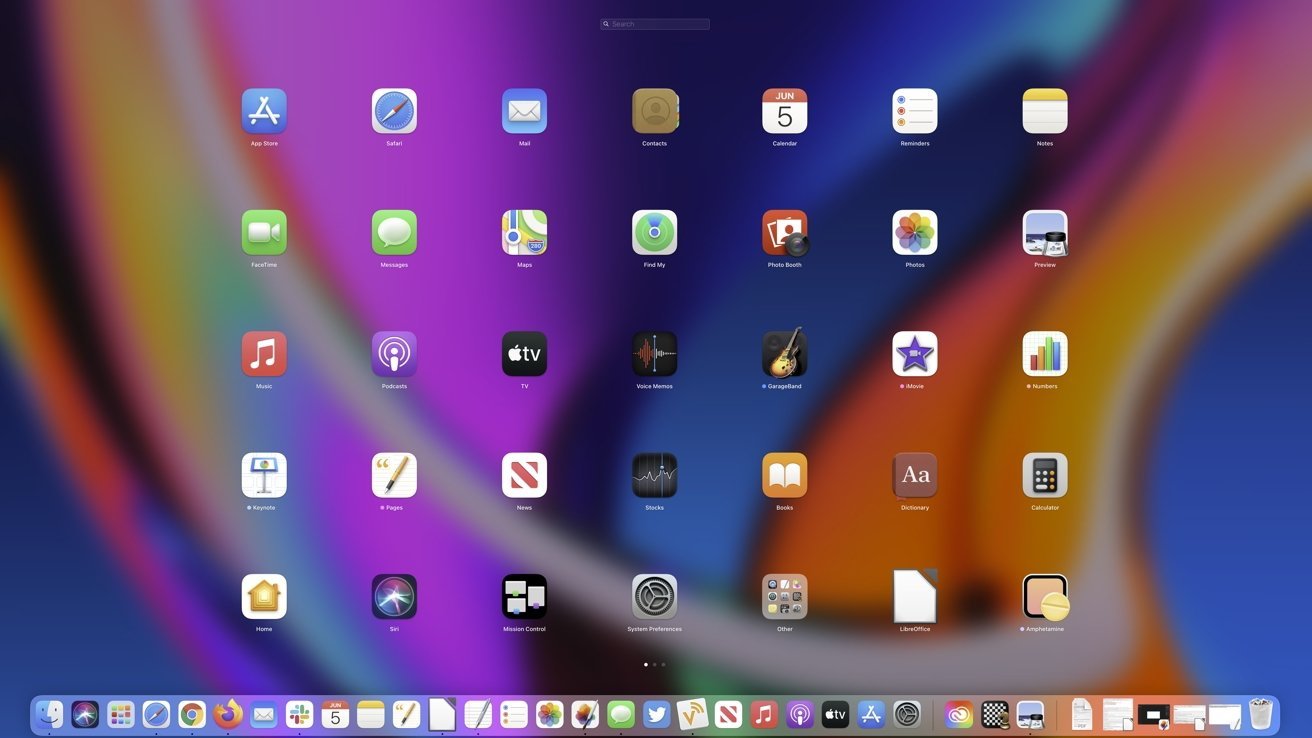Launch Amphetamine

(x=1044, y=597)
